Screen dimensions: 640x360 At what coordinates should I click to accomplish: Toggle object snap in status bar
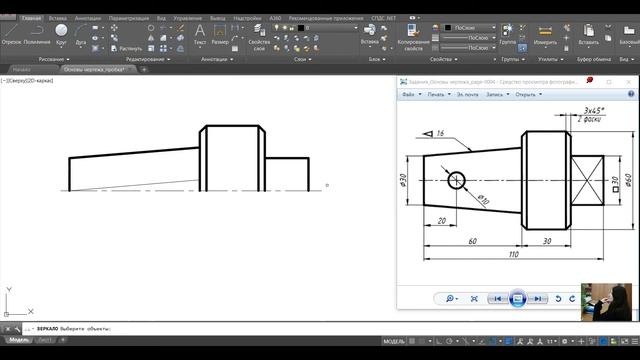[x=493, y=341]
